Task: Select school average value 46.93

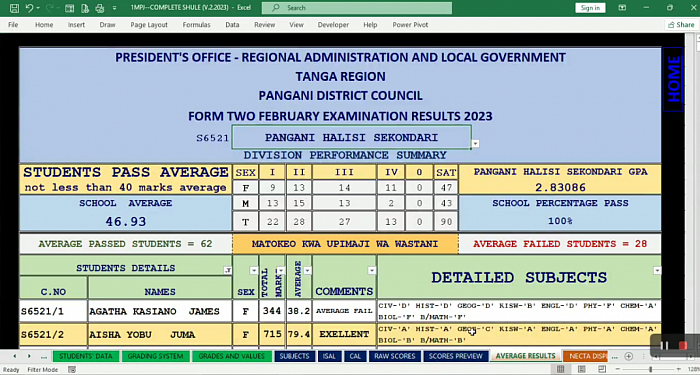Action: [x=126, y=221]
